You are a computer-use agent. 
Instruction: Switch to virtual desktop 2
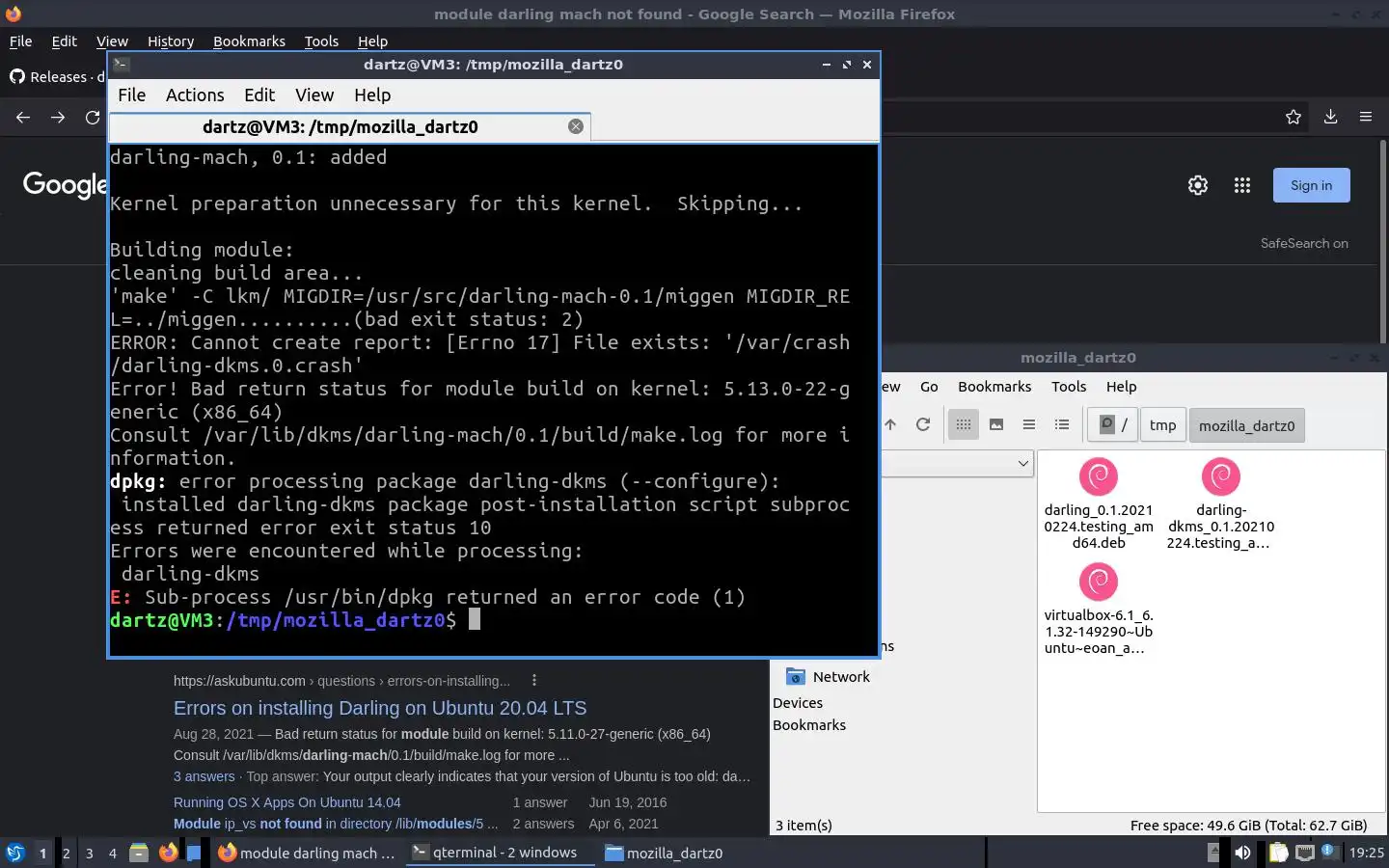pos(66,853)
